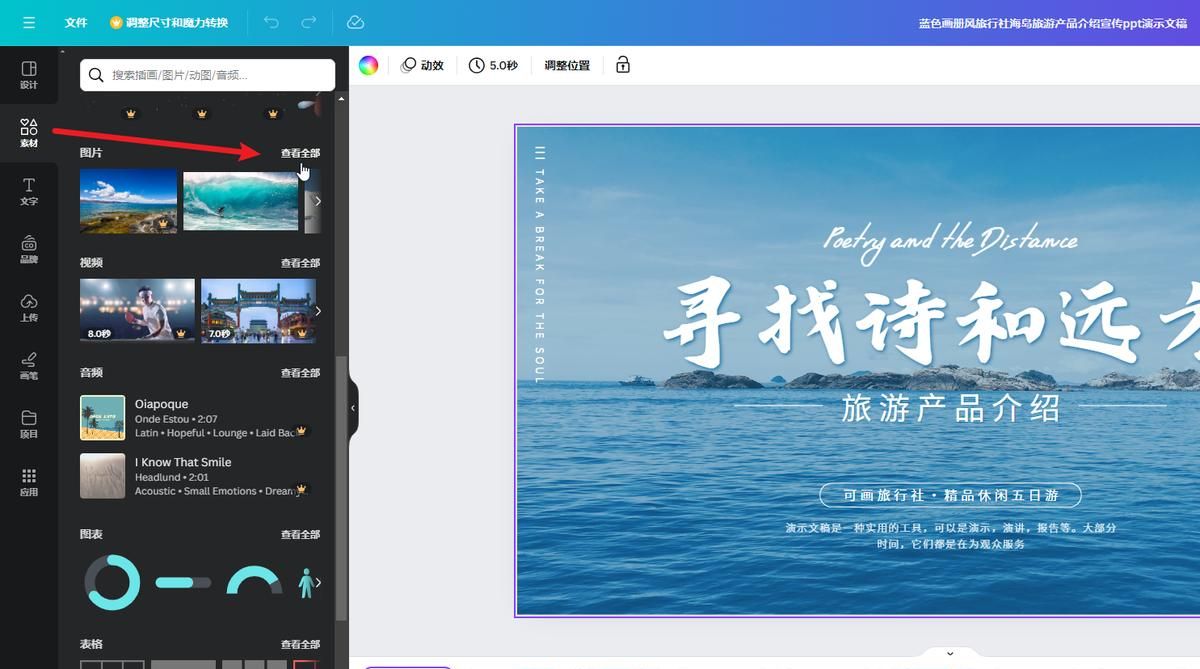Open 动效 animation options

422,65
